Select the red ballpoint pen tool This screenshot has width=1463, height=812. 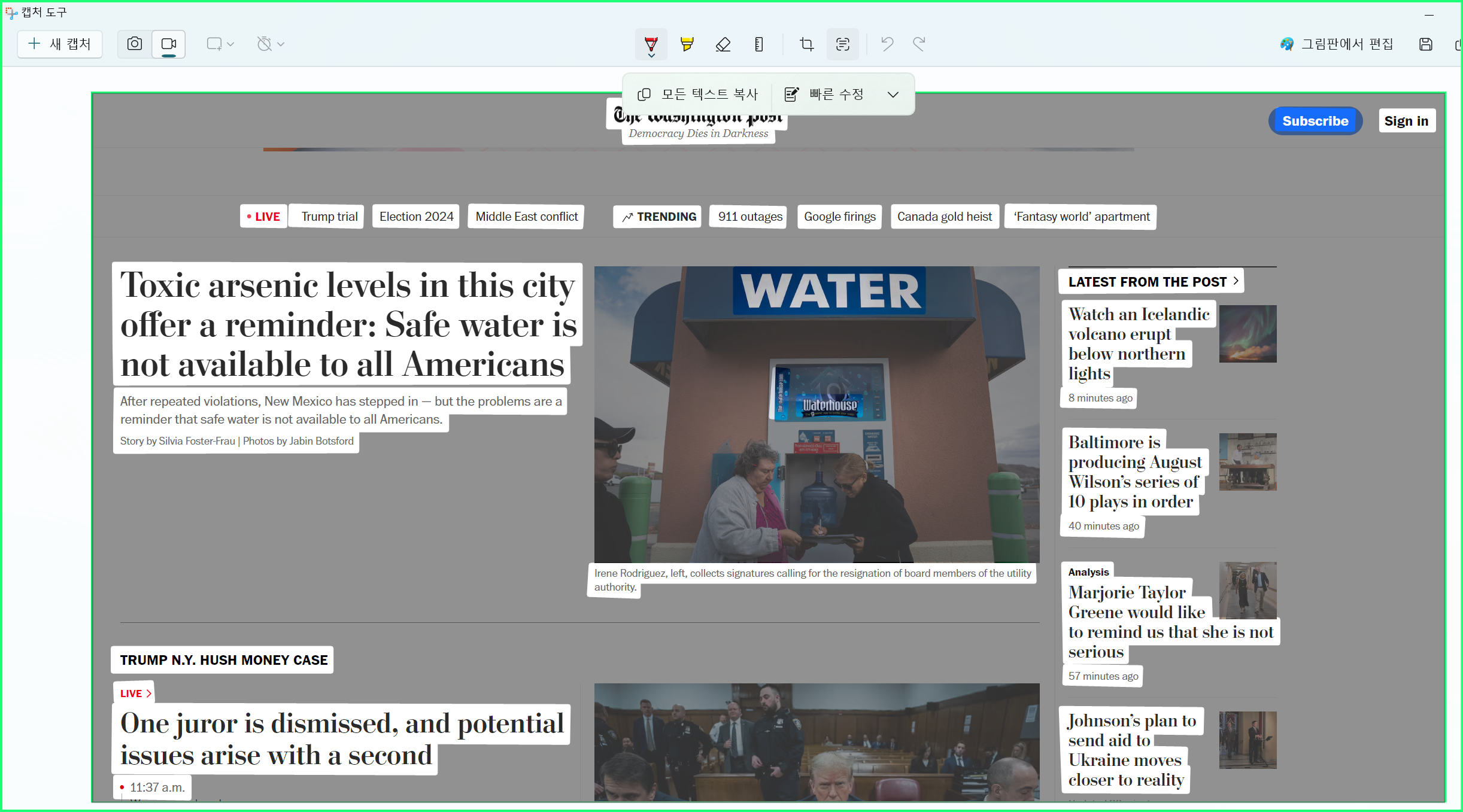pyautogui.click(x=651, y=44)
